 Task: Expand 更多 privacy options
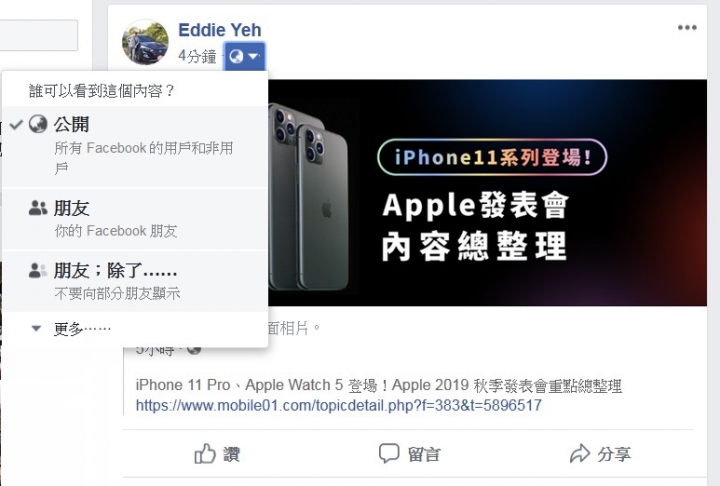tap(135, 328)
